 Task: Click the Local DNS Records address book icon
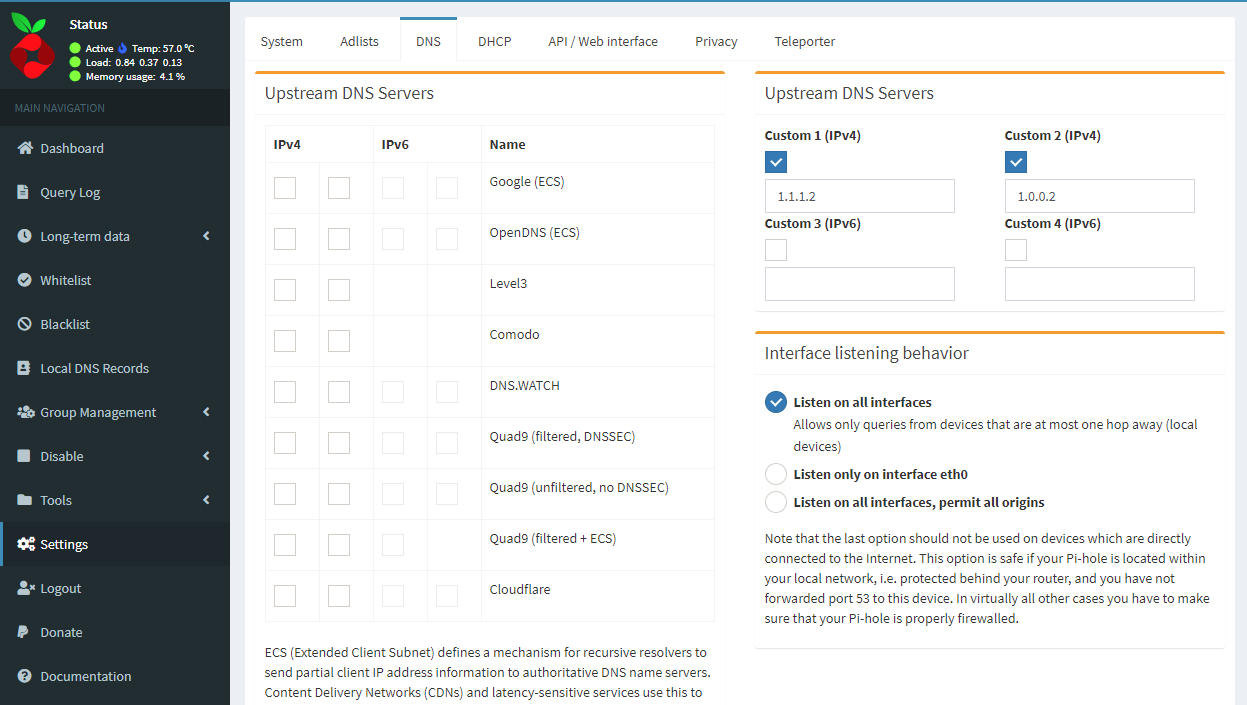[24, 368]
